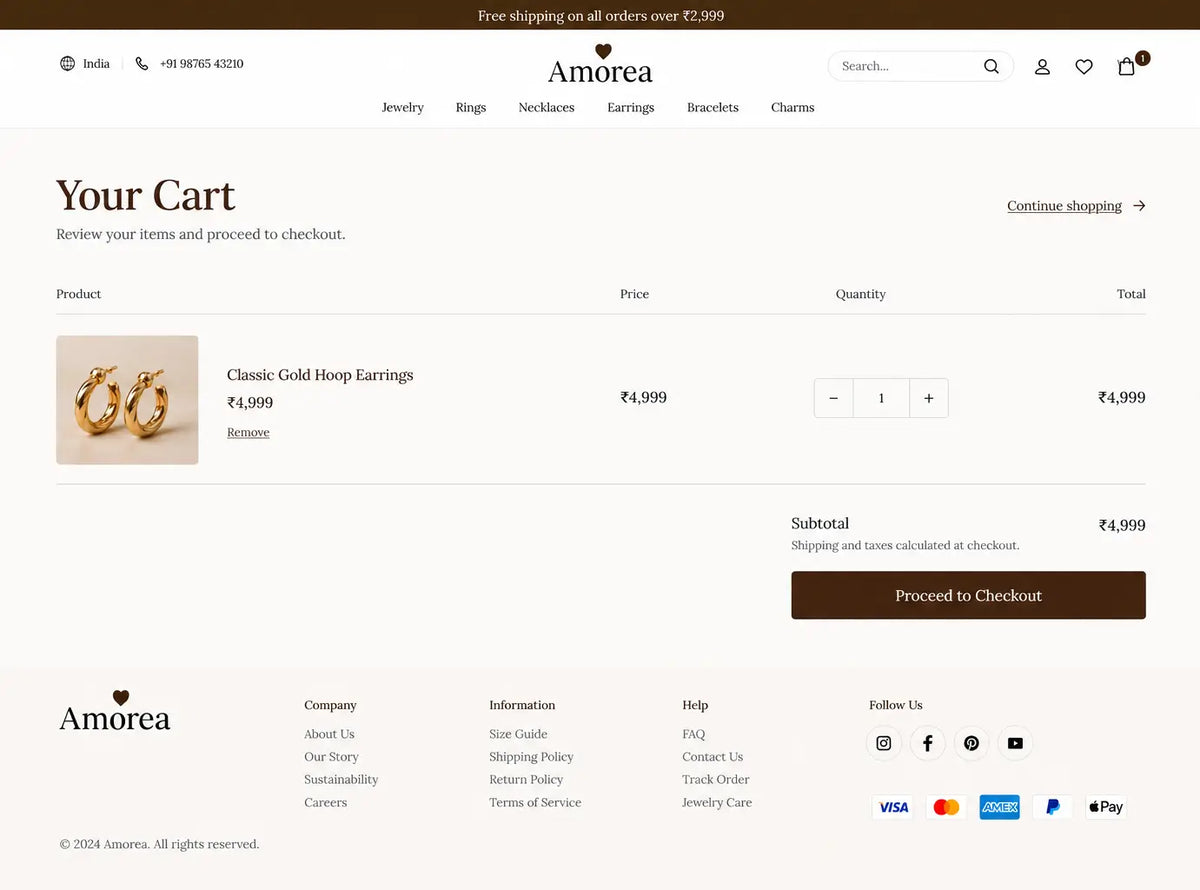Click the arrow next to Continue shopping

[x=1139, y=206]
